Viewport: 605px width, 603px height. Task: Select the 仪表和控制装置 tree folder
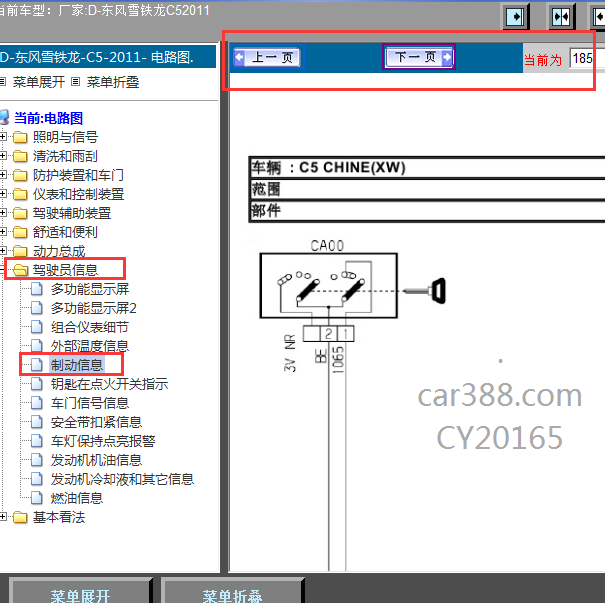(78, 194)
